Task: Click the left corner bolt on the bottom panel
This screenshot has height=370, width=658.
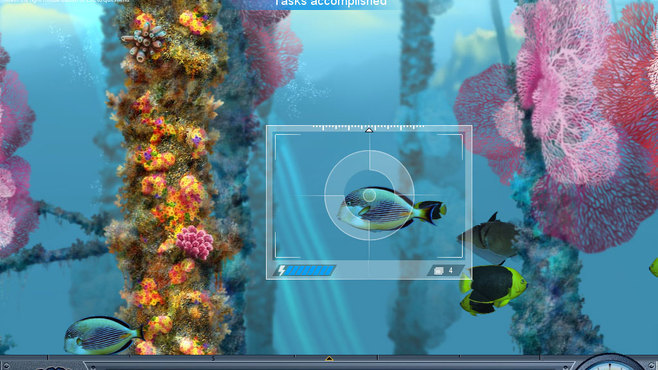Action: point(5,366)
